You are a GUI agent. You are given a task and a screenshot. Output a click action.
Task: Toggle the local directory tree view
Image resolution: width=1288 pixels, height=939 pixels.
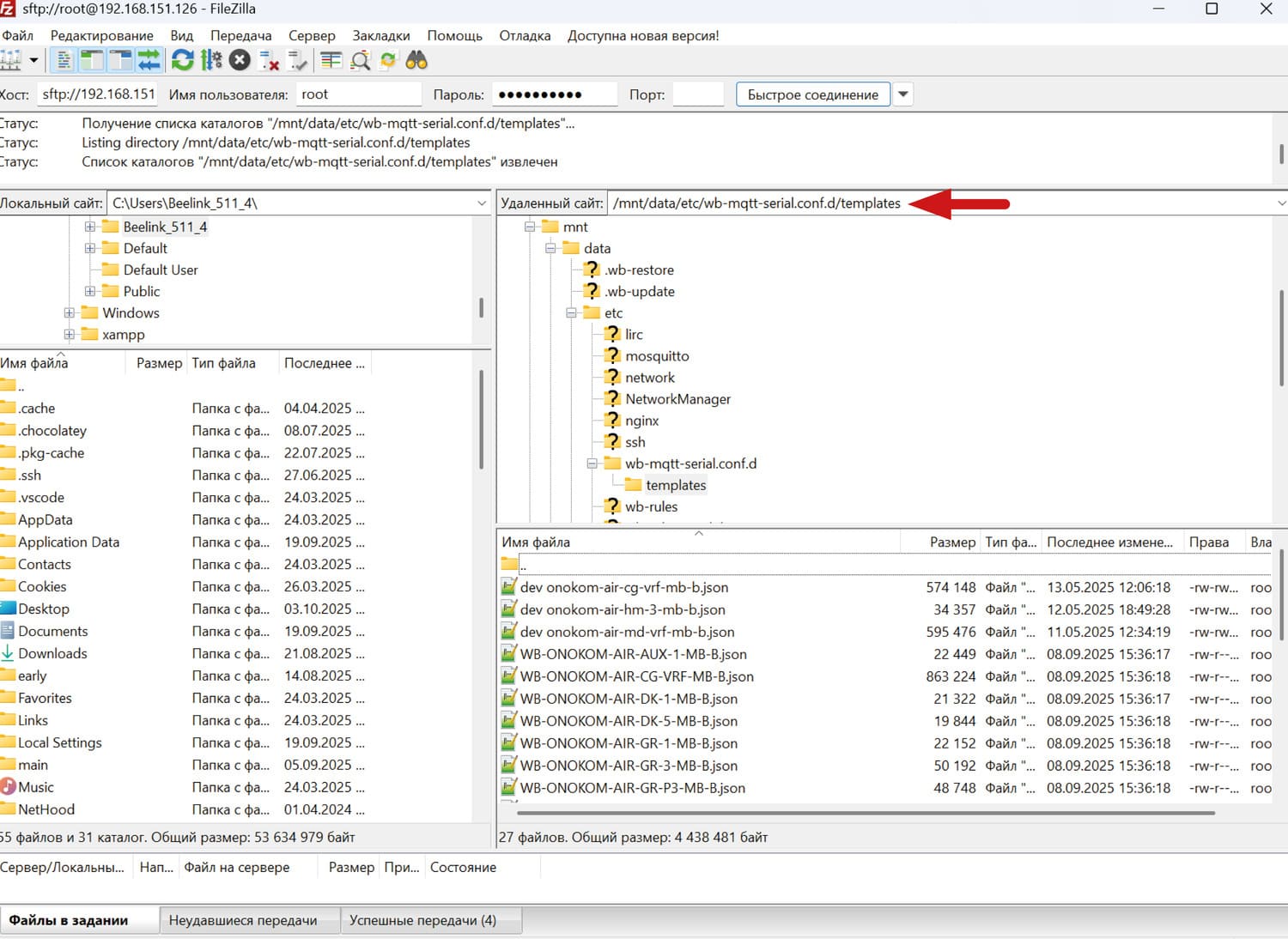click(x=92, y=60)
